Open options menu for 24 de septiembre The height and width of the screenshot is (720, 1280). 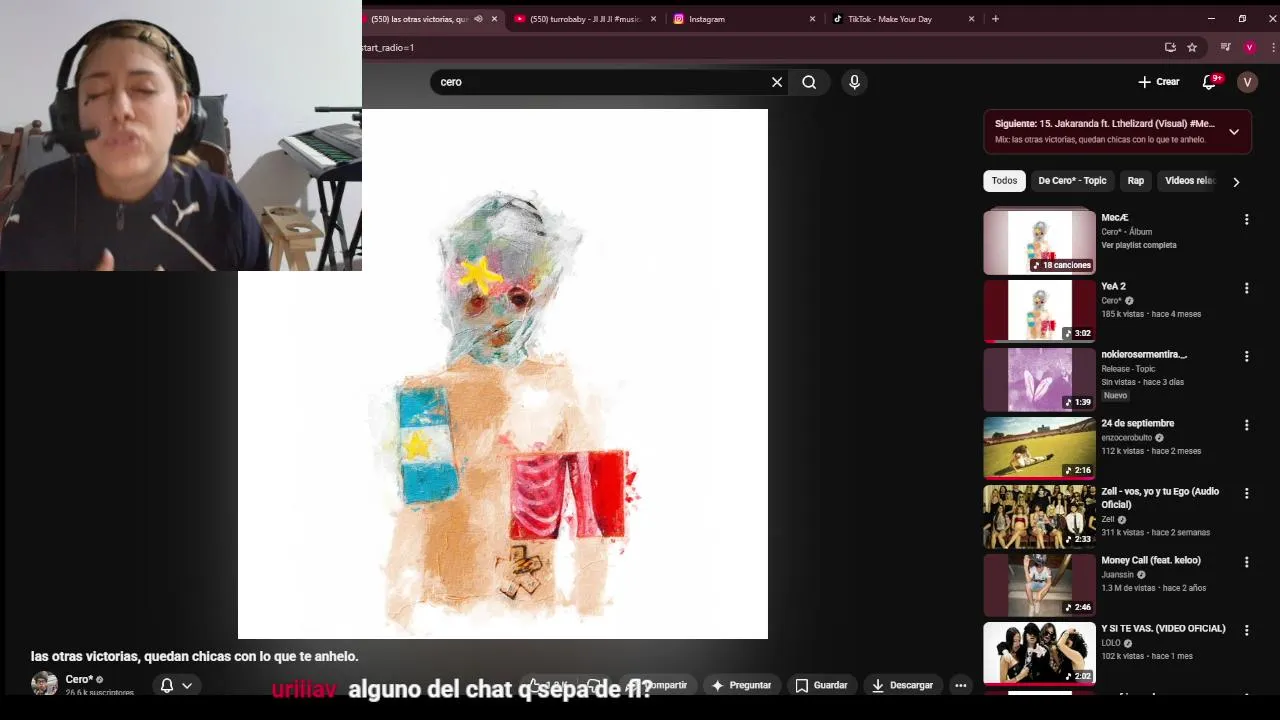(x=1246, y=425)
